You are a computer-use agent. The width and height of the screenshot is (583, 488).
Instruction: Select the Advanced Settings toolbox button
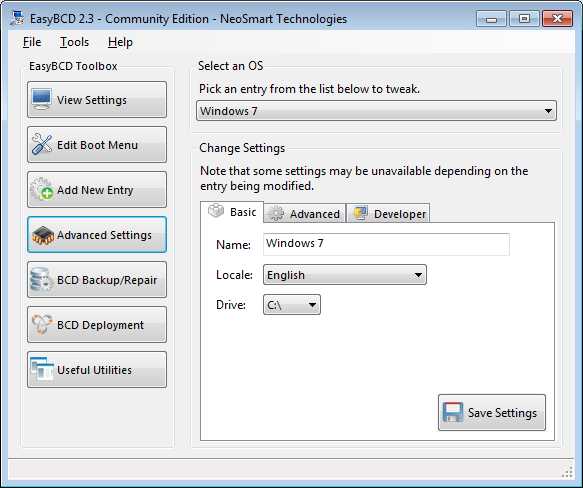(x=97, y=235)
